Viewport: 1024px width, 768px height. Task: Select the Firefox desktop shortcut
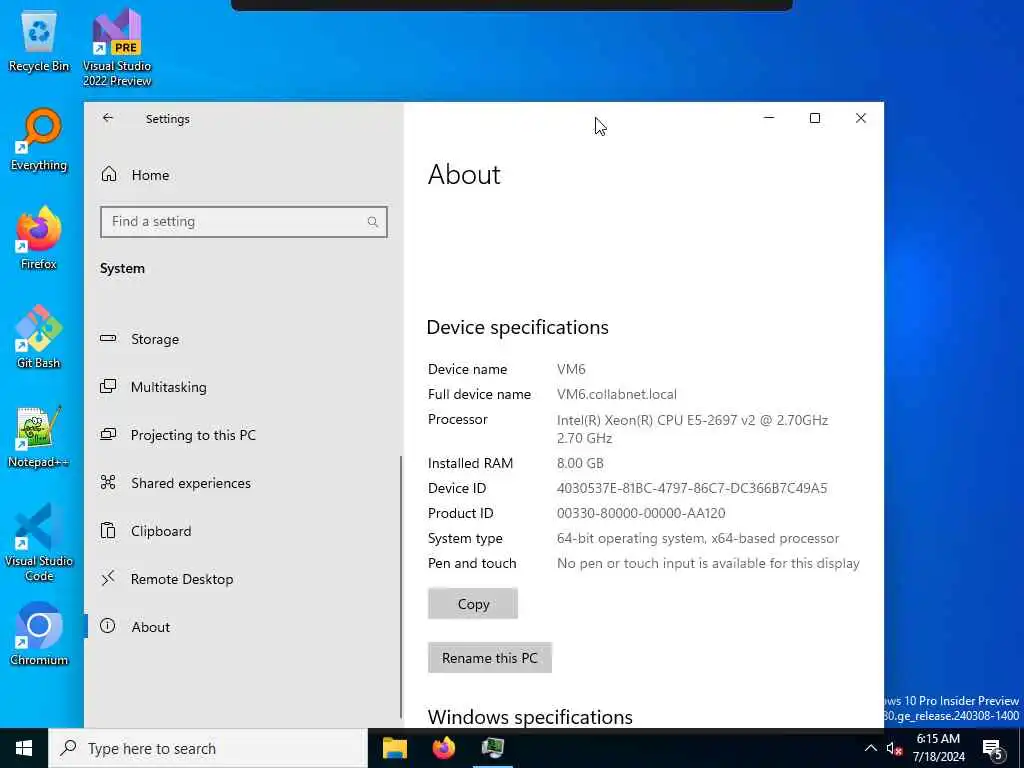click(39, 238)
